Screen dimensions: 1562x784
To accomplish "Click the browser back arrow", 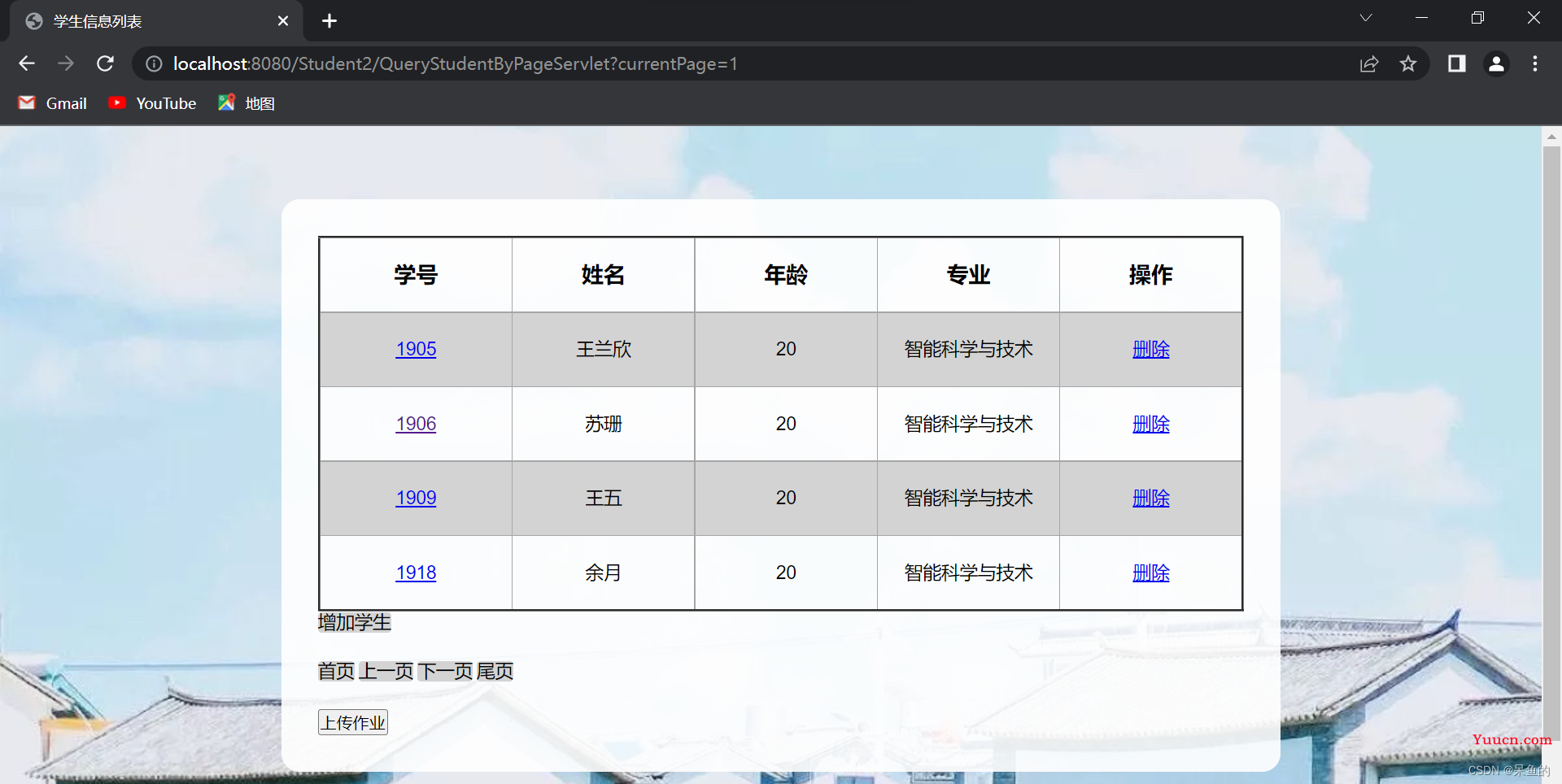I will pyautogui.click(x=27, y=63).
